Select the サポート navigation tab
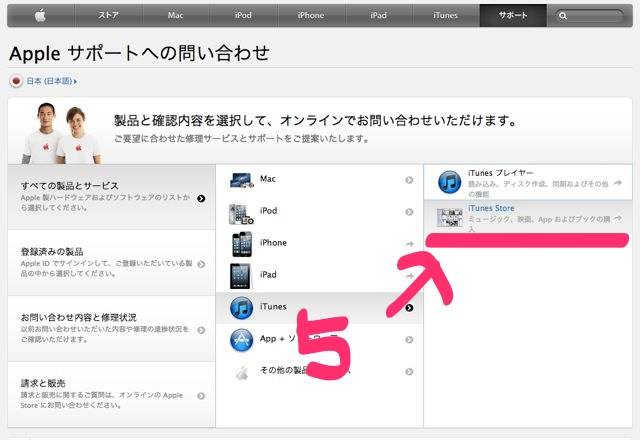This screenshot has width=640, height=440. (513, 16)
